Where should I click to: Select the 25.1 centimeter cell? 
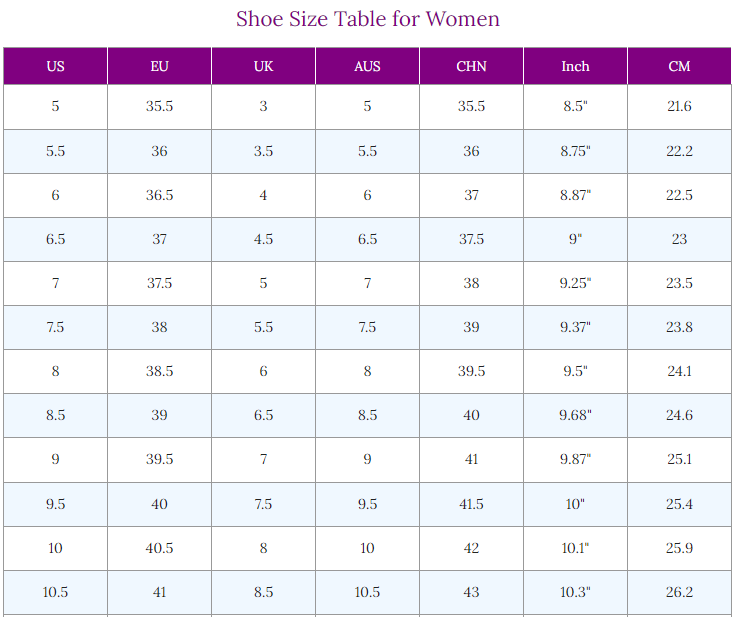(x=679, y=459)
